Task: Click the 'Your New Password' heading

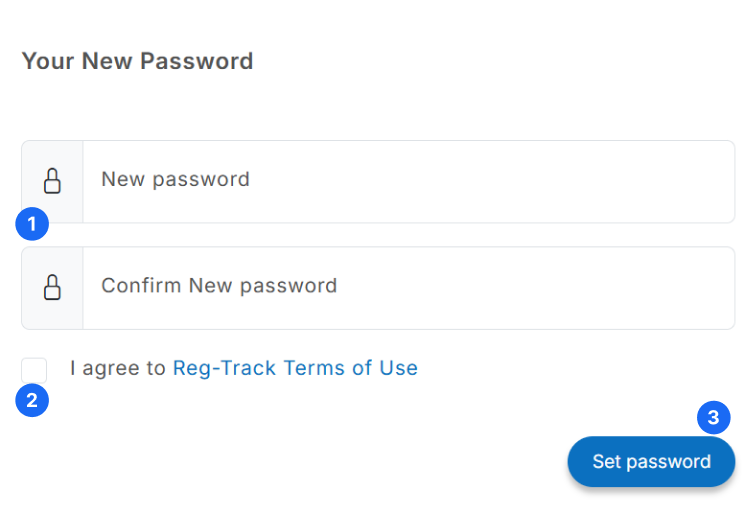Action: point(137,61)
